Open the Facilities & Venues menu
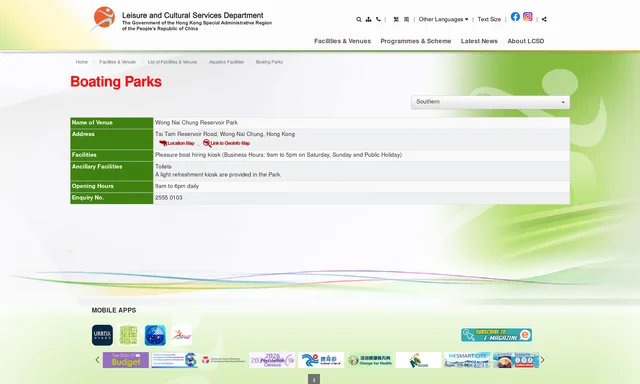 click(x=342, y=41)
